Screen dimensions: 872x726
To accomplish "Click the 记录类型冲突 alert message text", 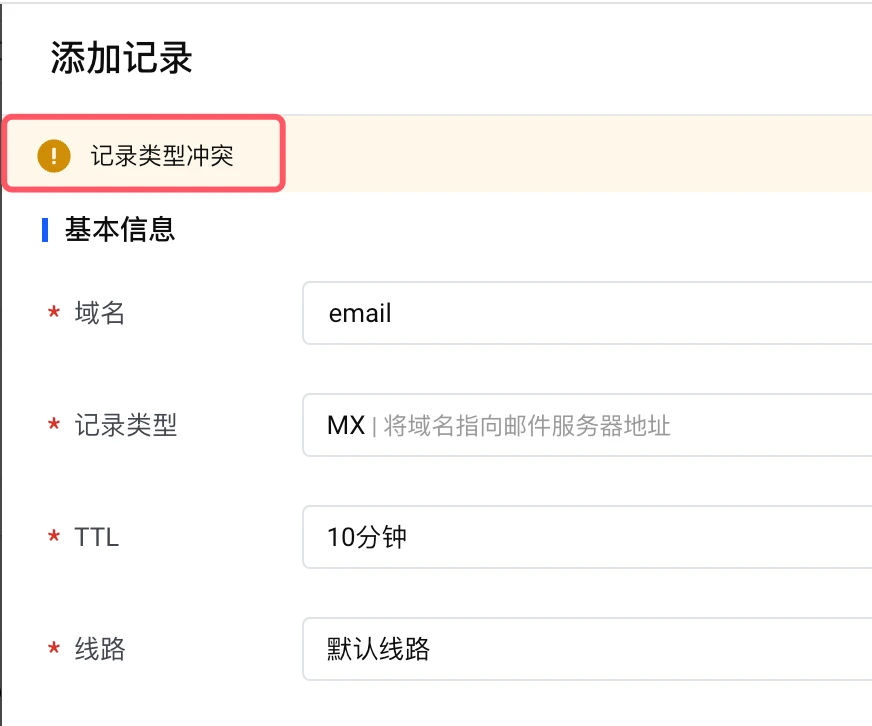I will (162, 156).
